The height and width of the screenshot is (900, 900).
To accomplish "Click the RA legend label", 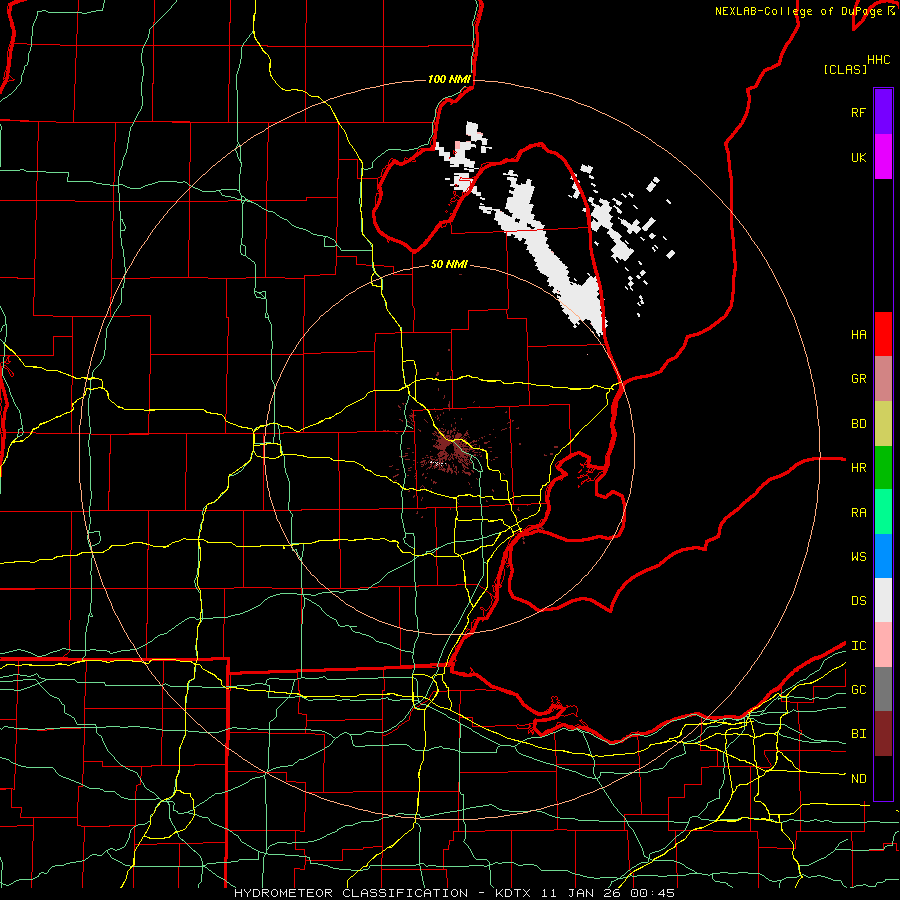I will click(859, 513).
